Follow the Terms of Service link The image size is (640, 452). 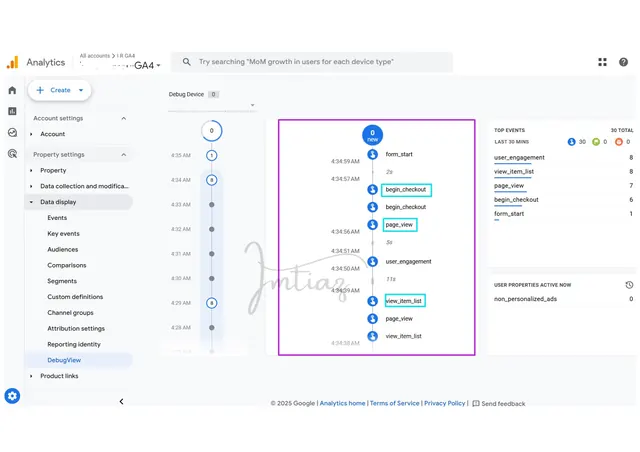(x=394, y=403)
